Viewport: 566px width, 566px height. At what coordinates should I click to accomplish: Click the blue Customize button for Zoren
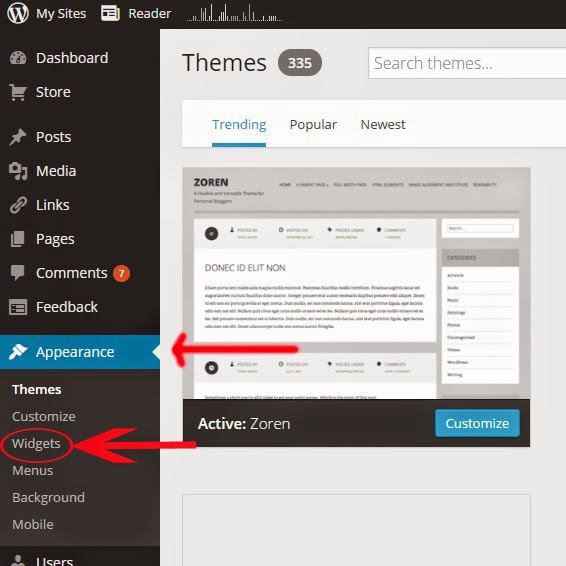tap(477, 423)
